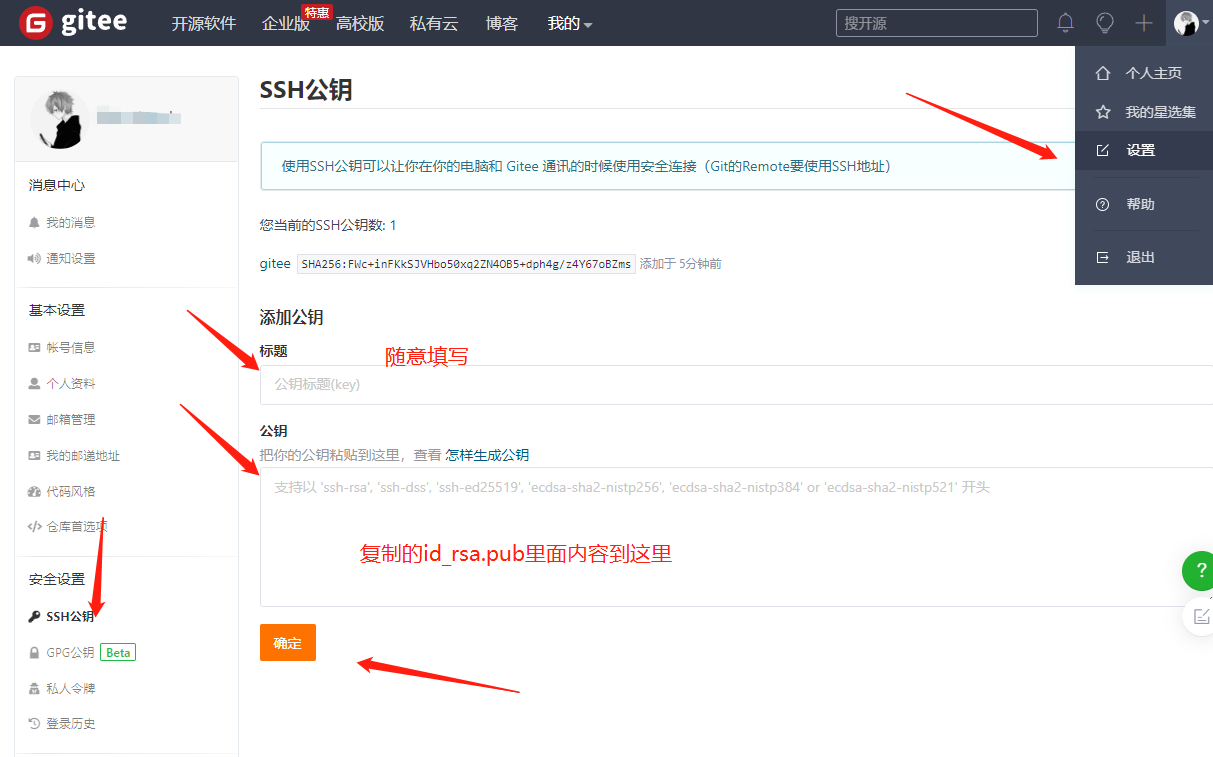Click the speaker icon beside 通知设置
Screen dimensions: 1213x757
(x=35, y=258)
